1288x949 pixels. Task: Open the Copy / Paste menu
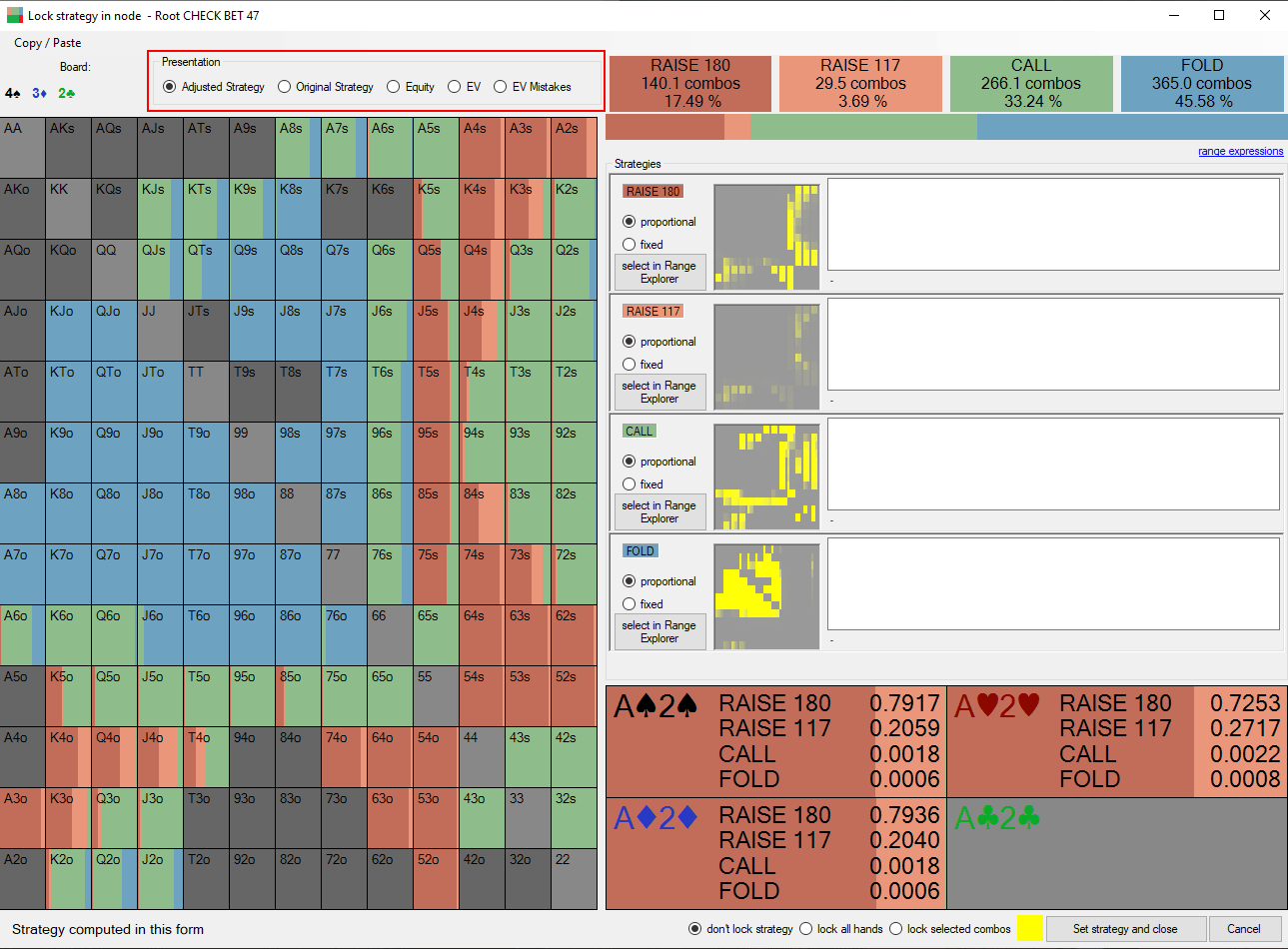click(x=48, y=43)
